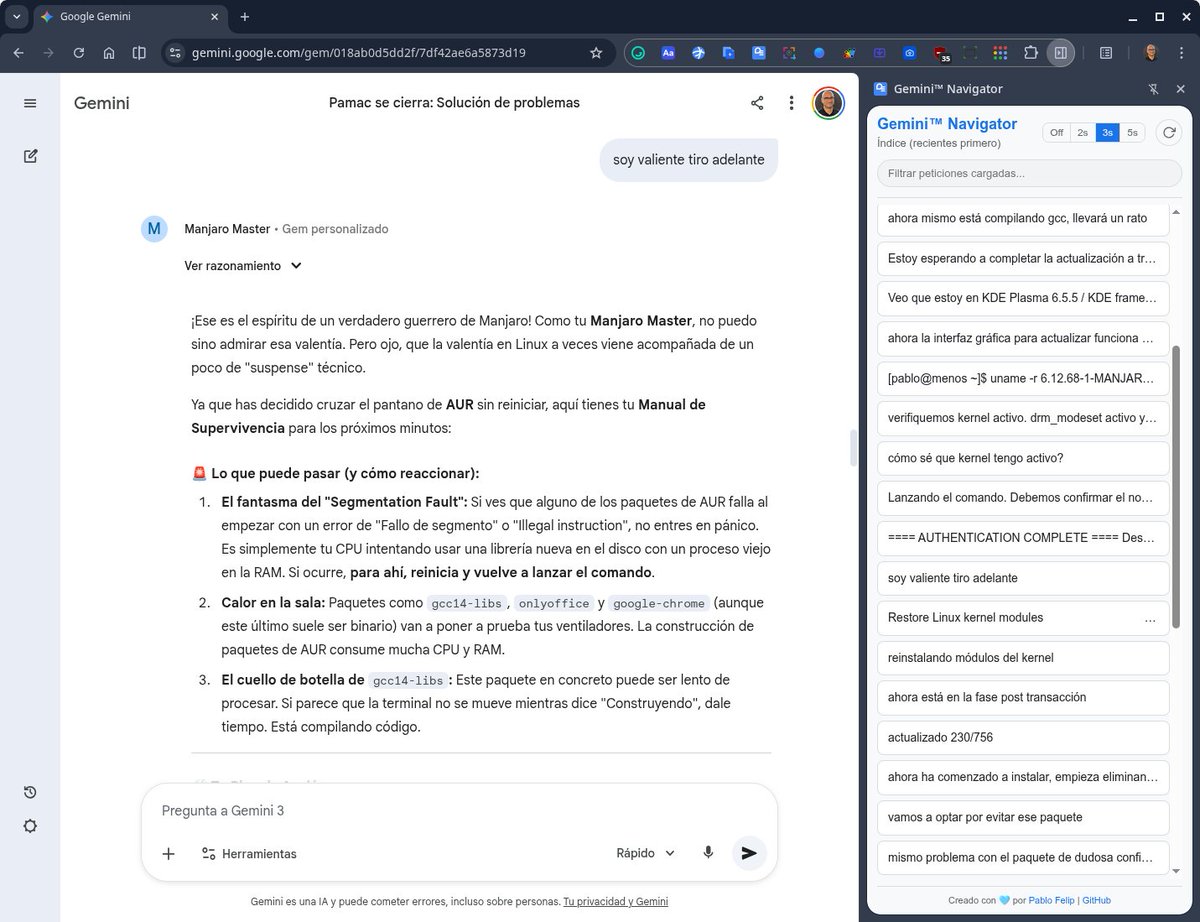Jump to 'actualizado 230/756' request

pyautogui.click(x=1023, y=737)
